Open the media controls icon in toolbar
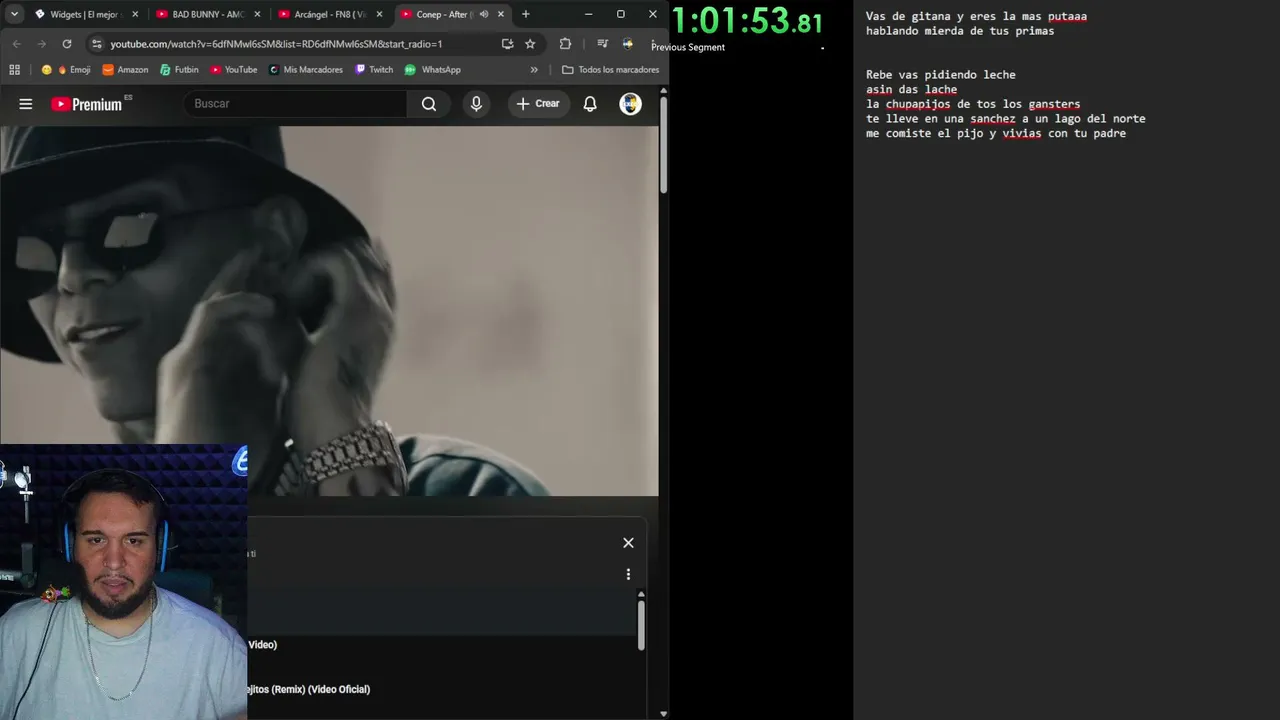Image resolution: width=1280 pixels, height=720 pixels. [602, 44]
